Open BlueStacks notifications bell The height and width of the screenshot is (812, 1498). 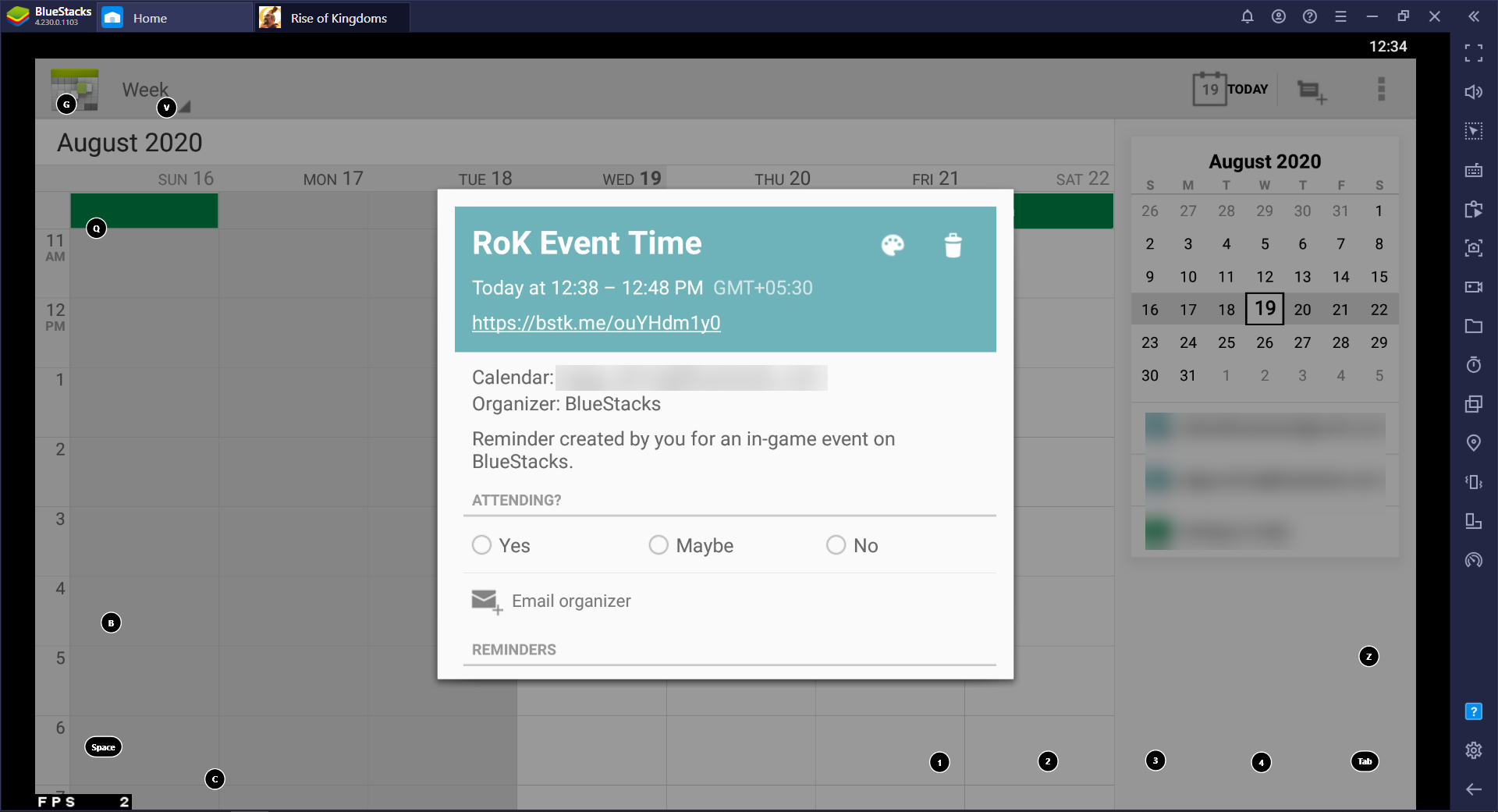[1248, 16]
